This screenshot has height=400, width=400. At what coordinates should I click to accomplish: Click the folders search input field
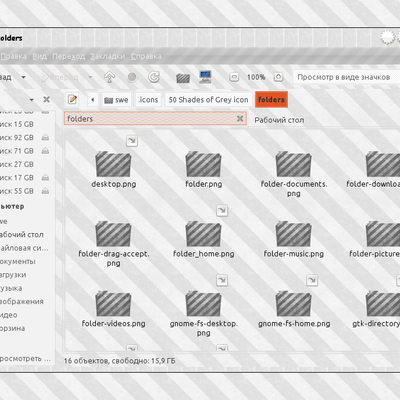155,118
